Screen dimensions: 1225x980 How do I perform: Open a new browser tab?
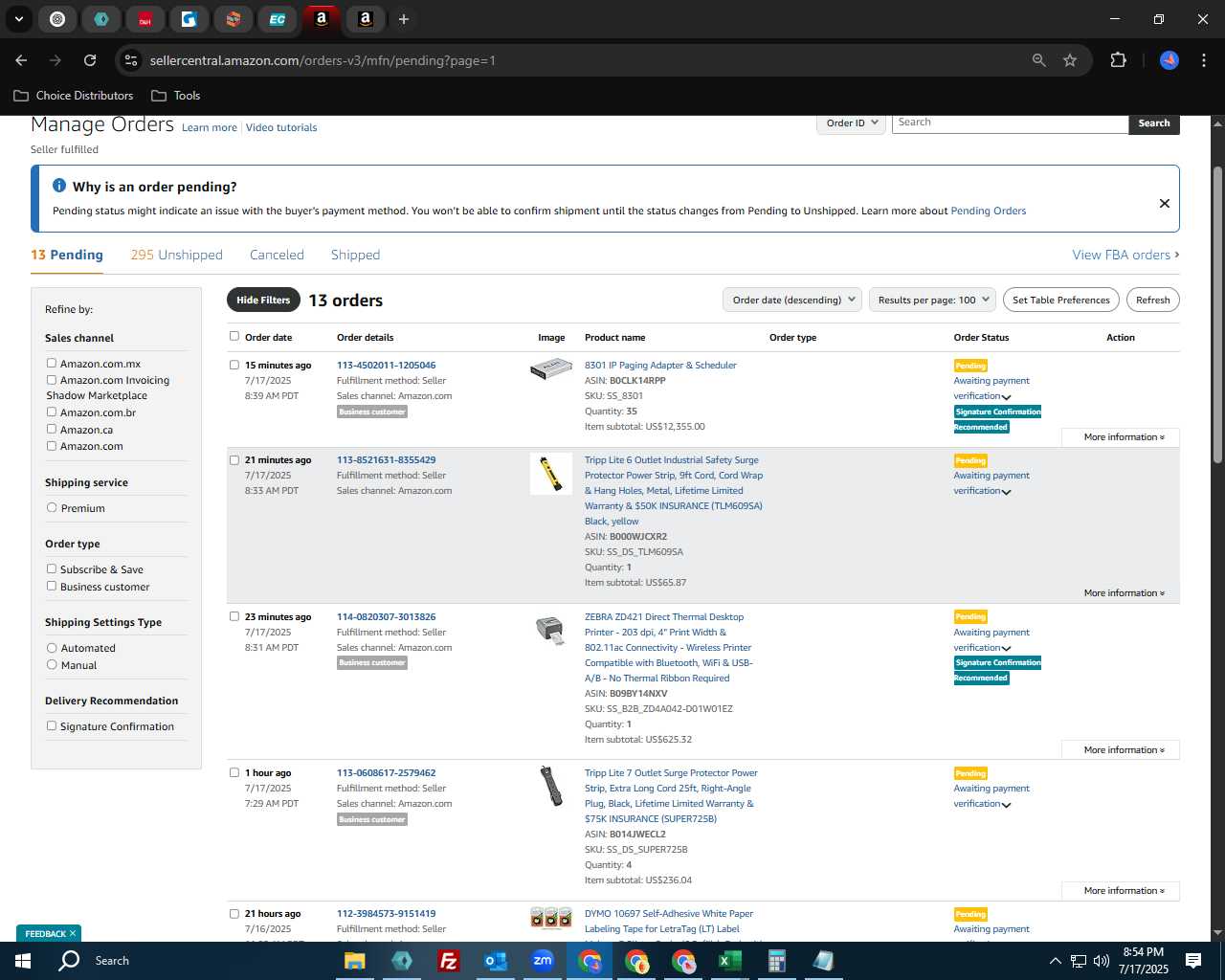pyautogui.click(x=404, y=19)
